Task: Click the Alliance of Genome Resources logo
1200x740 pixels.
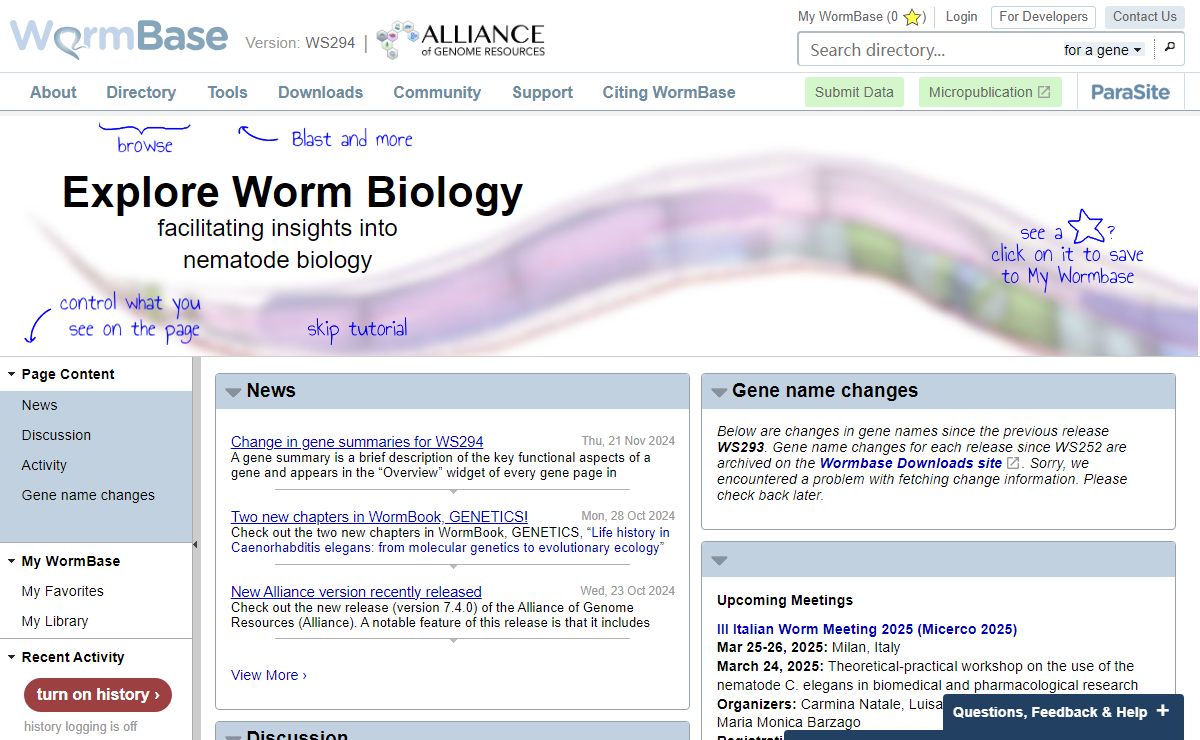Action: click(461, 41)
